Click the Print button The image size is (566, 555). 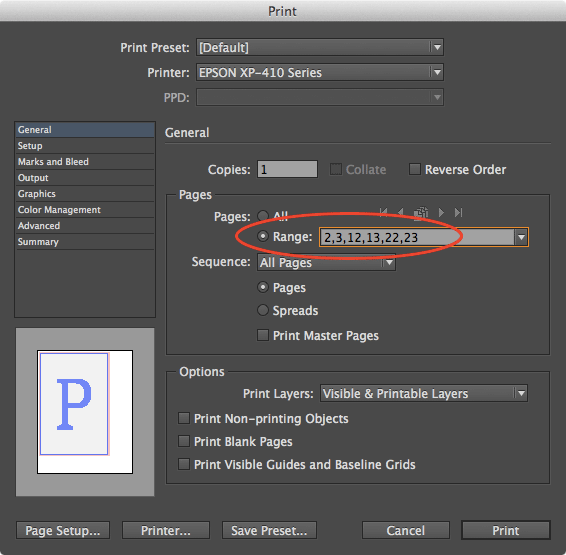(506, 530)
